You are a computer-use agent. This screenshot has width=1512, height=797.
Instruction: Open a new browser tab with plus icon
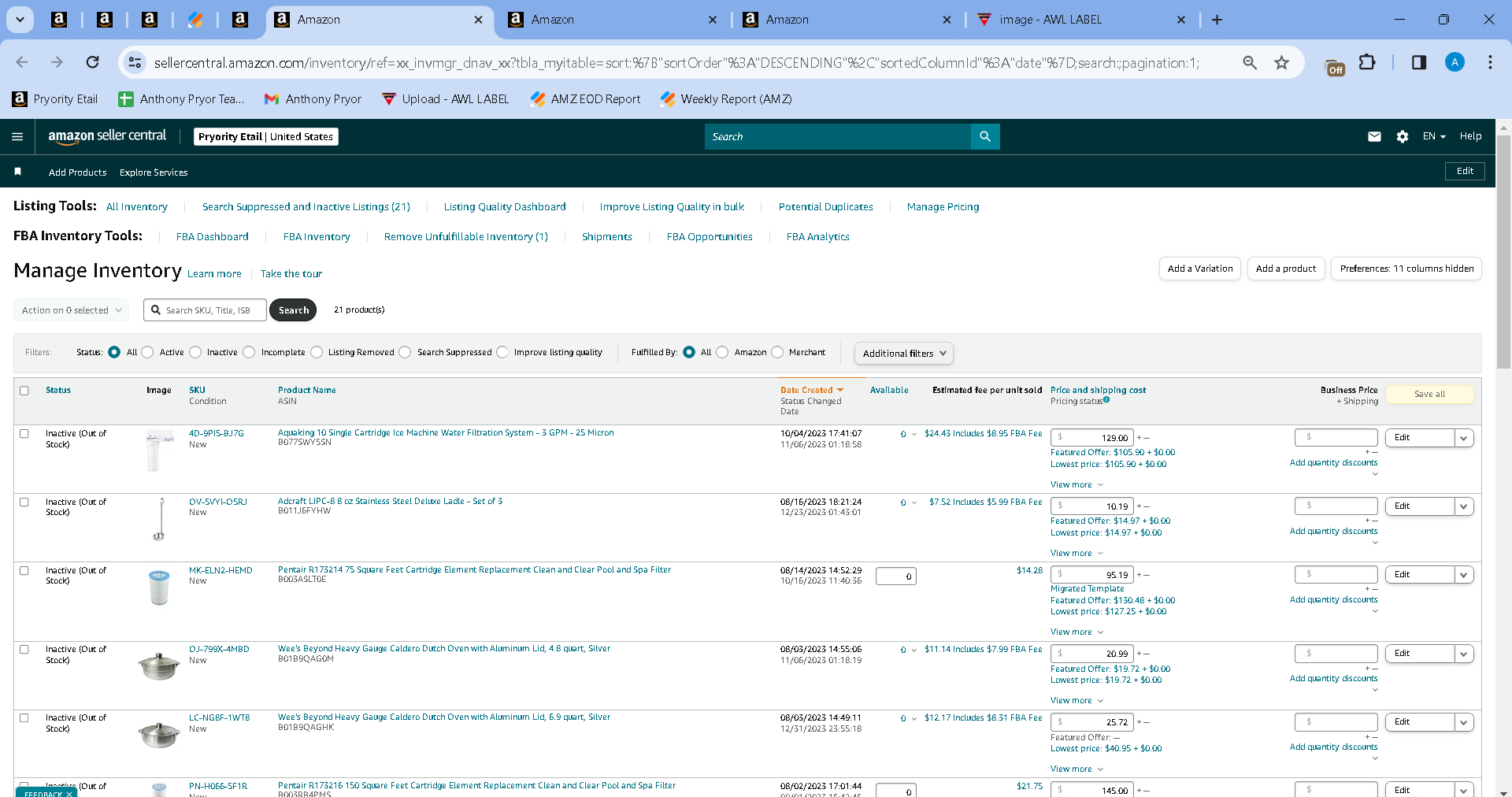[1217, 20]
